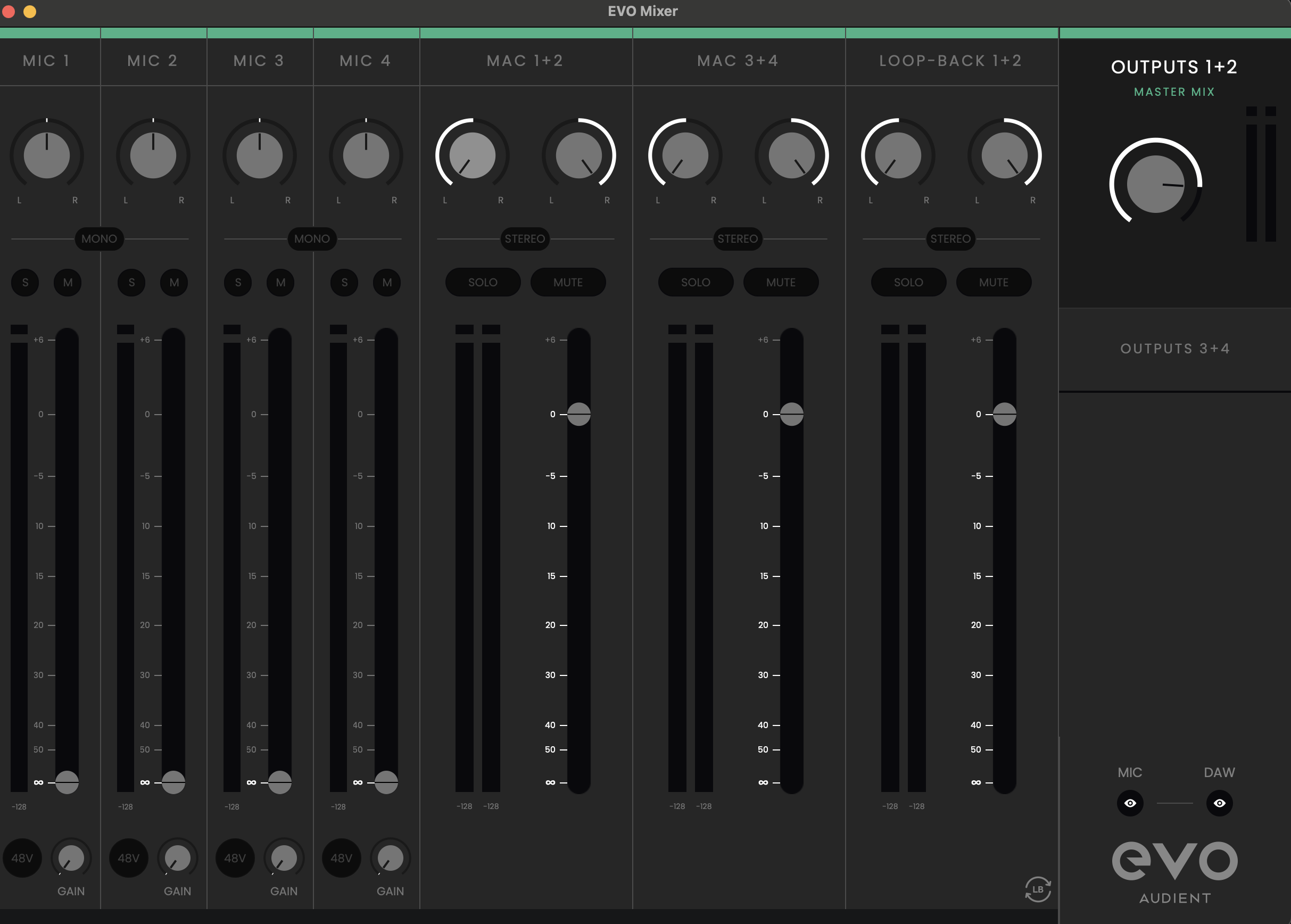Enable 48V phantom power on MIC 3
This screenshot has width=1291, height=924.
235,857
